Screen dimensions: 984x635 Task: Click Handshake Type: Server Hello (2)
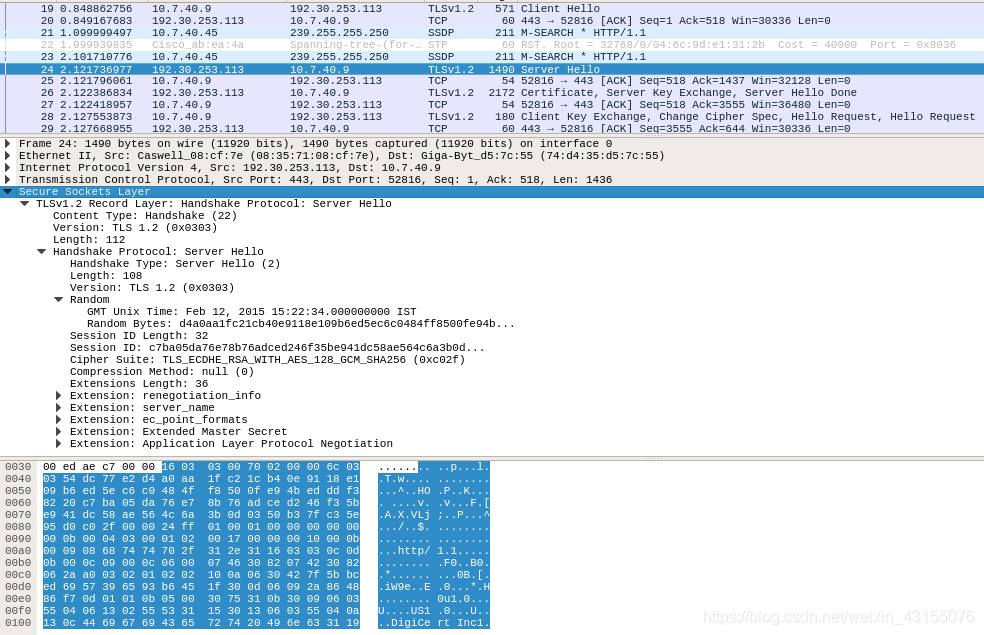(x=175, y=264)
